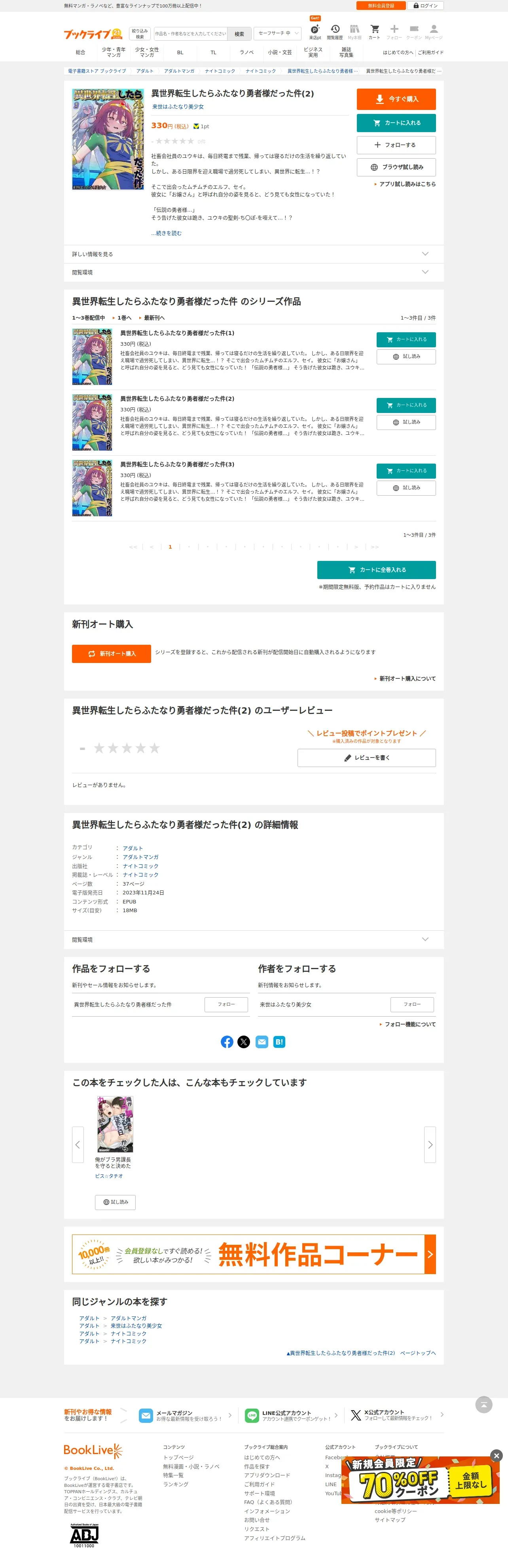
Task: Open the 閲覧履歴 history icon
Action: (x=335, y=32)
